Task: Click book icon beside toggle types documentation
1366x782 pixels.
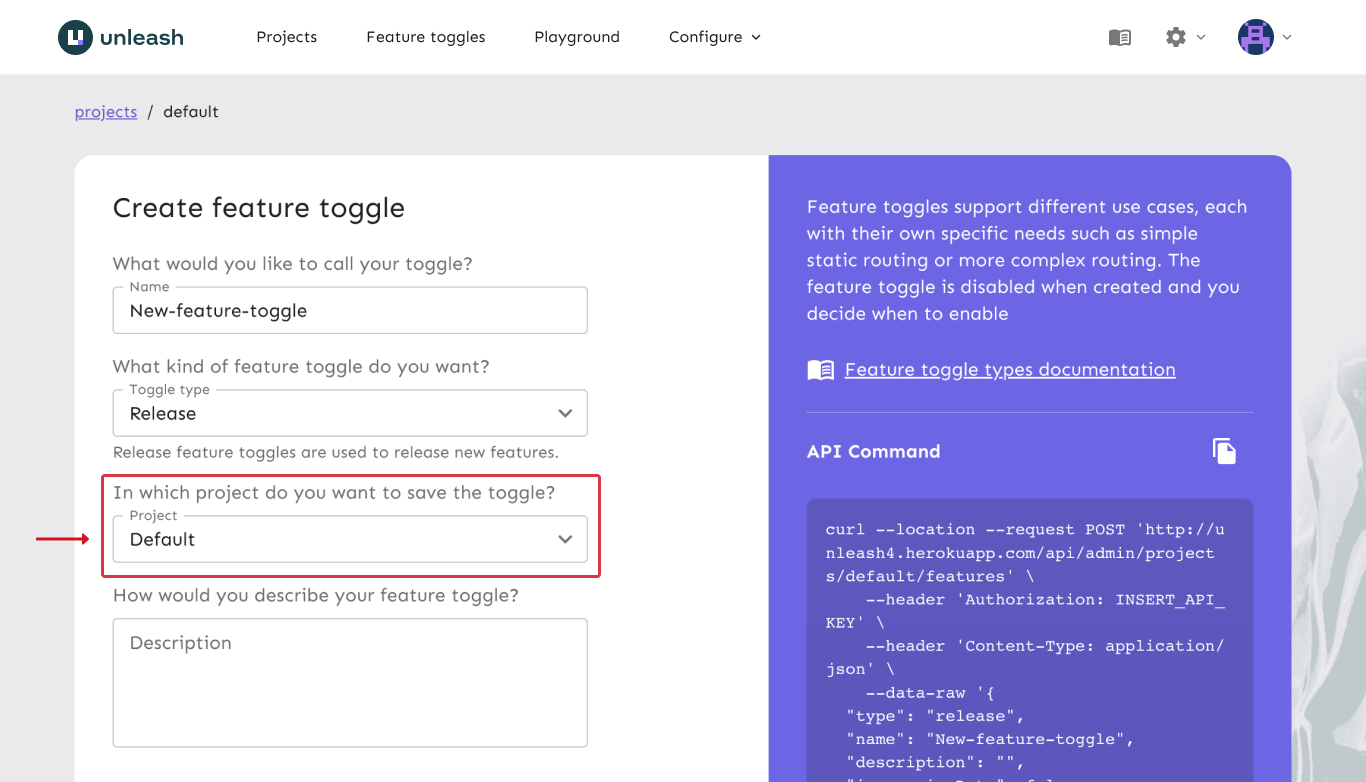Action: pos(820,370)
